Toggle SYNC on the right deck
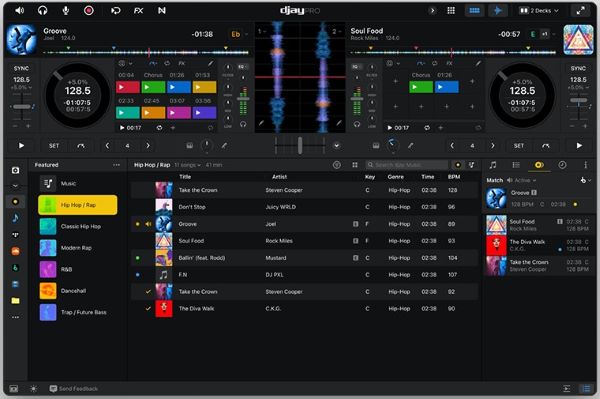This screenshot has width=600, height=399. pyautogui.click(x=578, y=68)
